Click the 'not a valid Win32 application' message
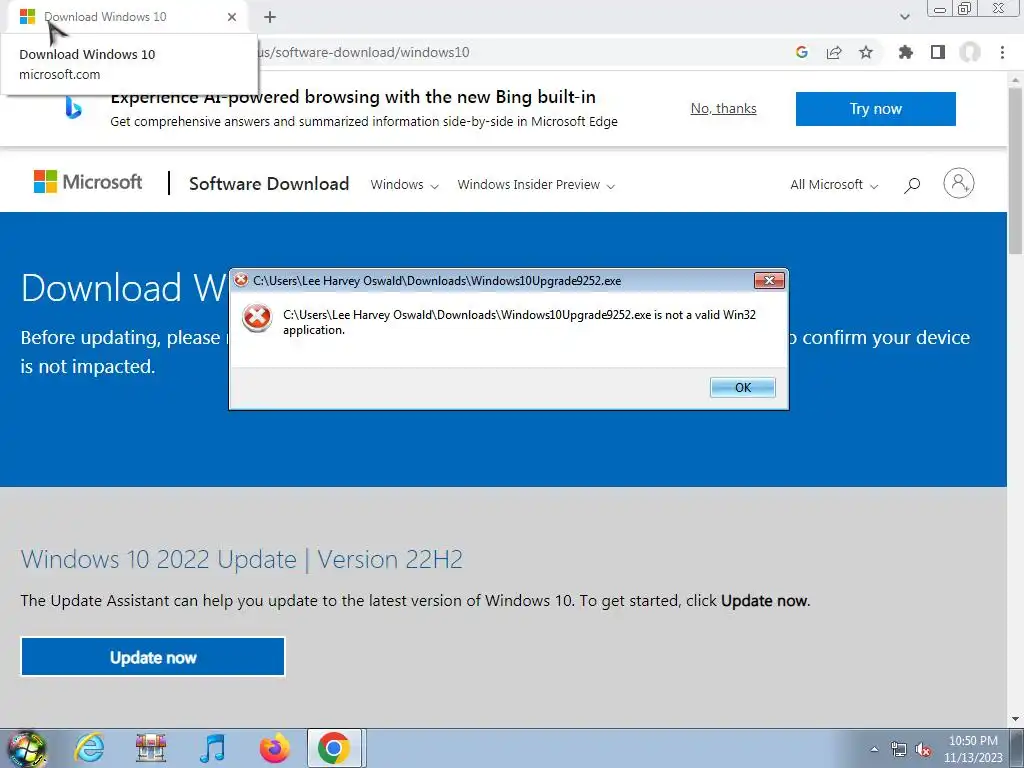1024x768 pixels. pos(519,322)
